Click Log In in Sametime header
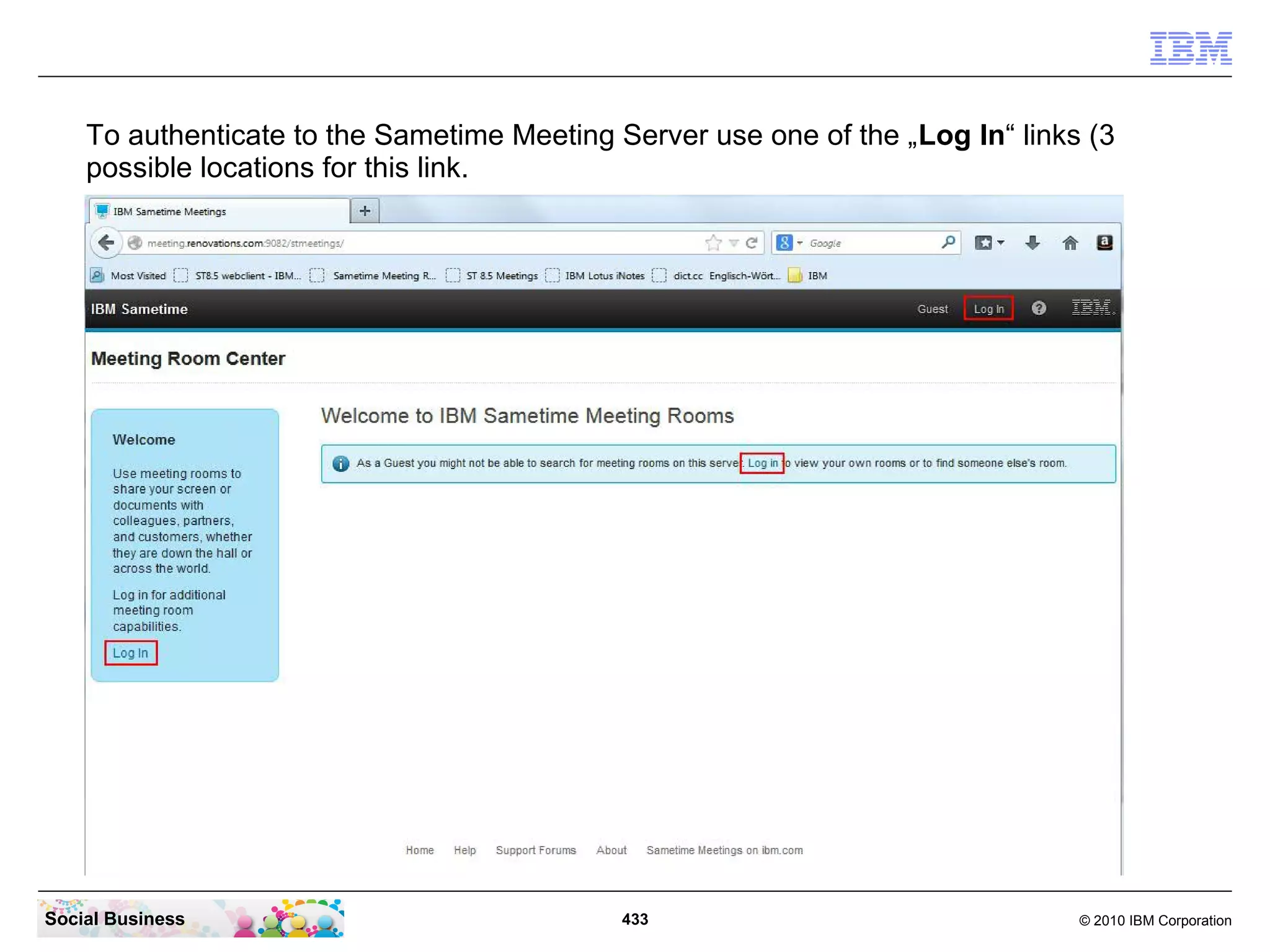 coord(988,309)
